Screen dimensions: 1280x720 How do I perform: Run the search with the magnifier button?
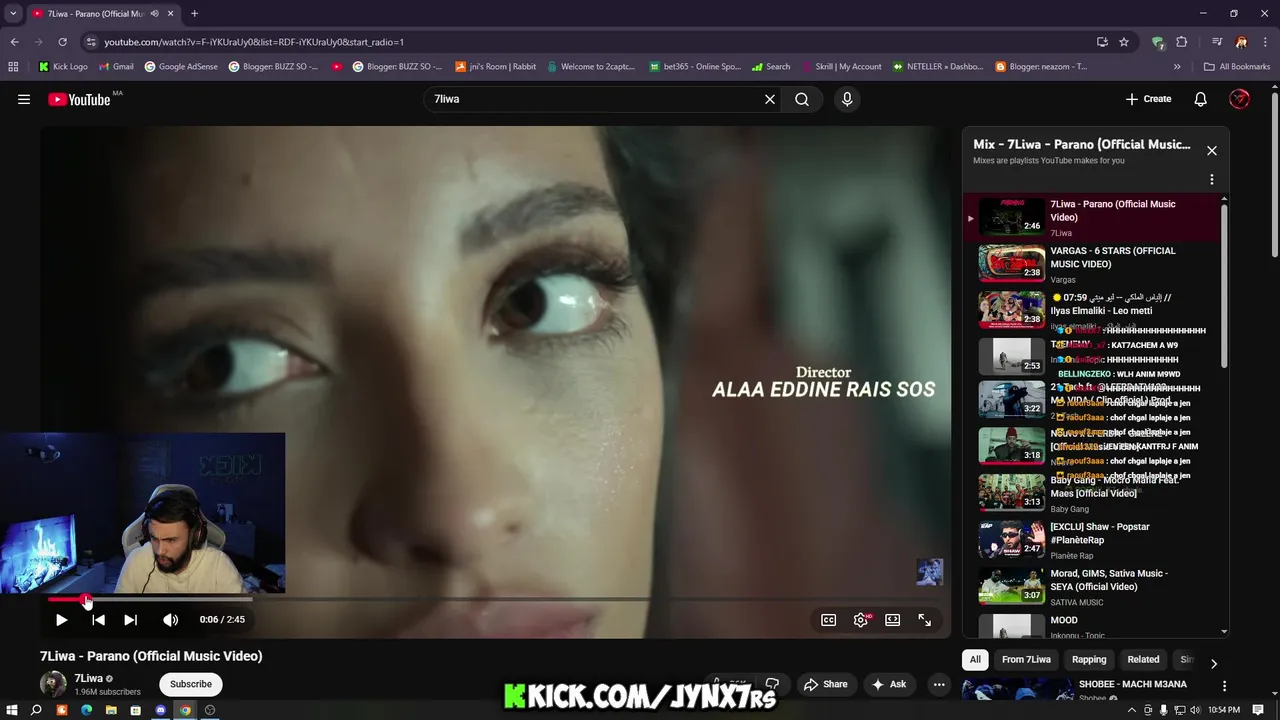(x=802, y=99)
